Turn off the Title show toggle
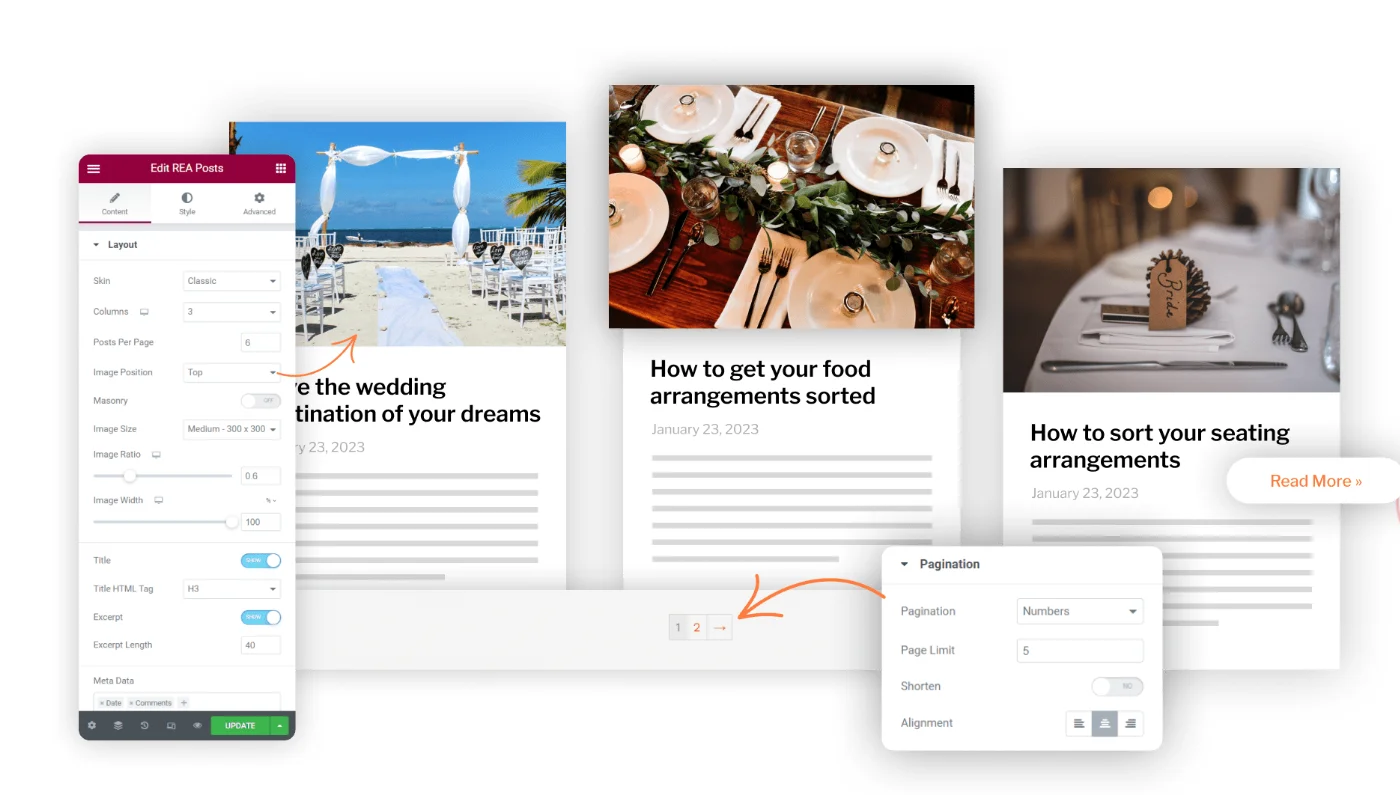Image resolution: width=1400 pixels, height=795 pixels. tap(260, 561)
